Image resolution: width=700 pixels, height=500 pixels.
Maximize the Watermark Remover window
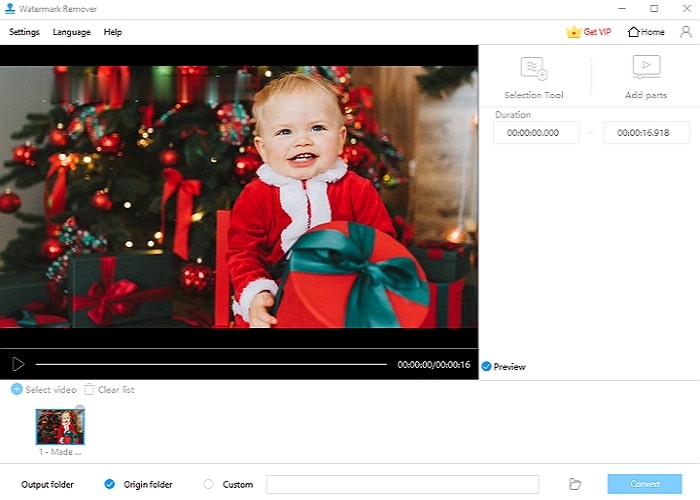point(654,8)
